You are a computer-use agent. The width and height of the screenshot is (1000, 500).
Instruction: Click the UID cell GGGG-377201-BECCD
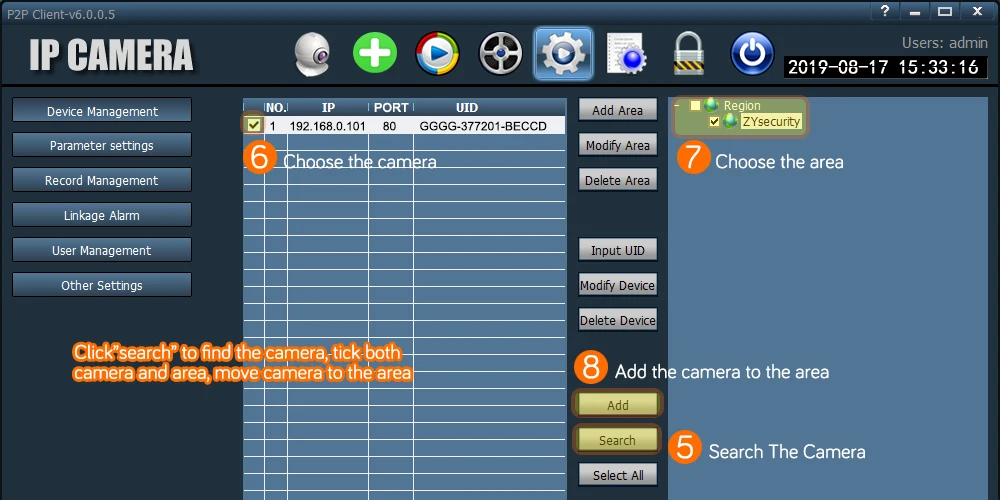pyautogui.click(x=483, y=126)
